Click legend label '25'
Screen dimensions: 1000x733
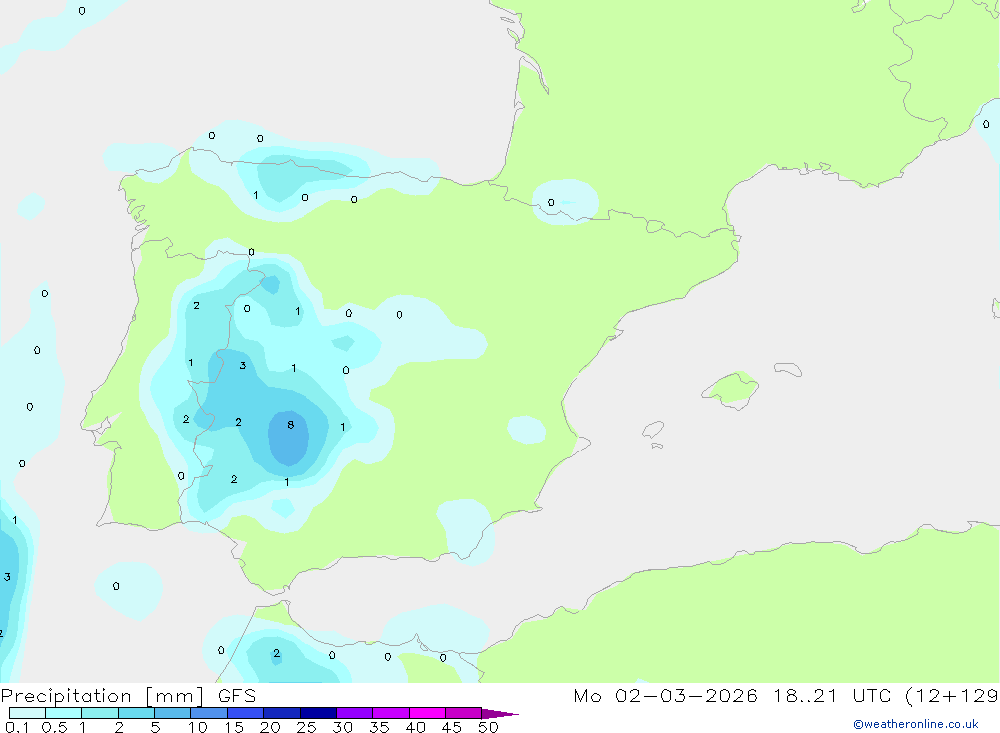306,727
